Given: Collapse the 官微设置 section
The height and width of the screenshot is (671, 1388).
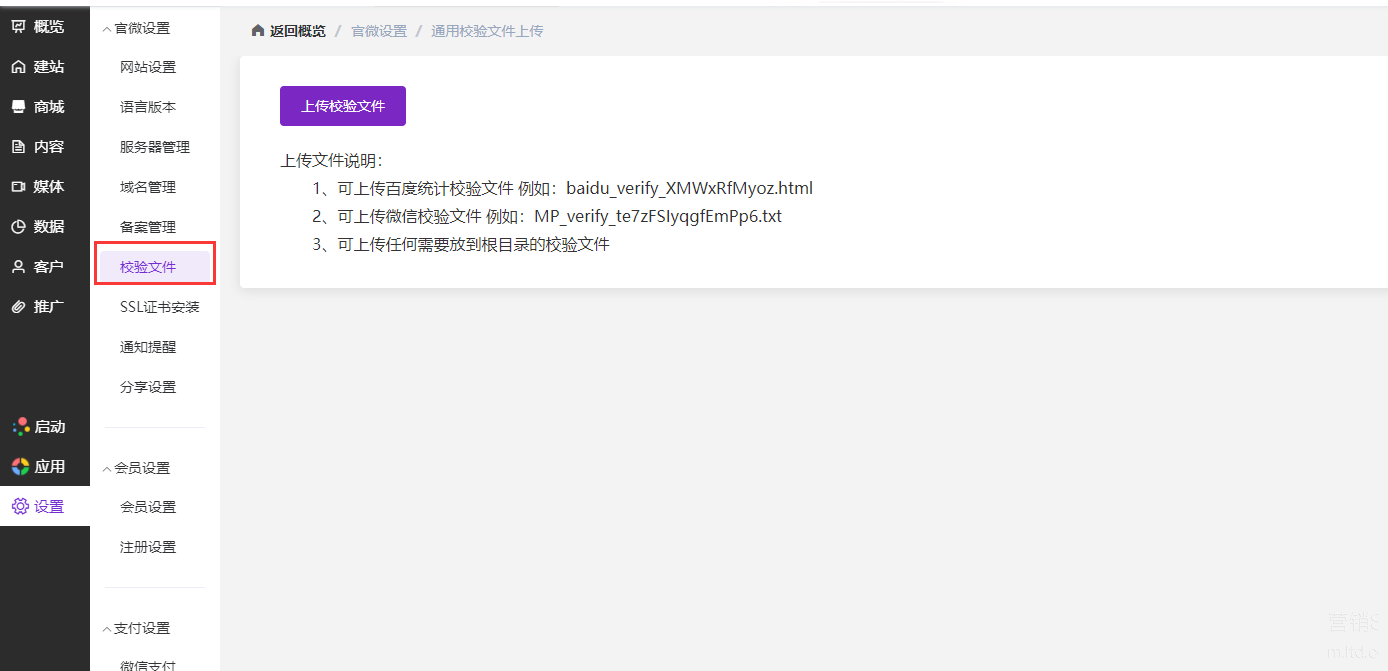Looking at the screenshot, I should 107,29.
